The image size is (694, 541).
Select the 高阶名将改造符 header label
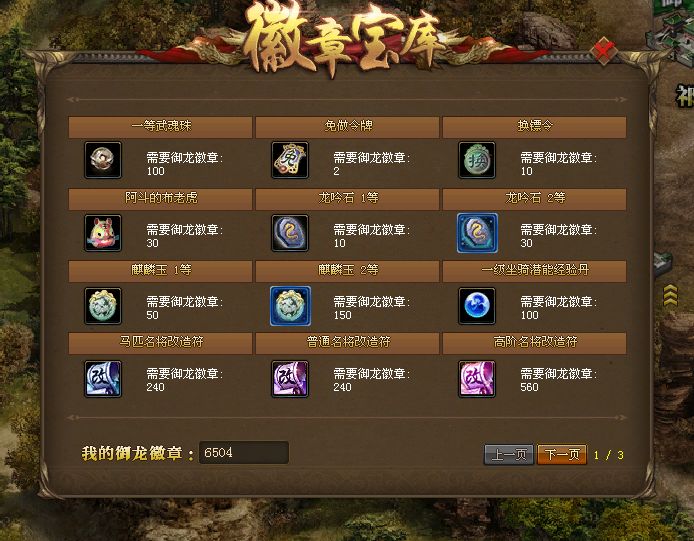click(535, 342)
